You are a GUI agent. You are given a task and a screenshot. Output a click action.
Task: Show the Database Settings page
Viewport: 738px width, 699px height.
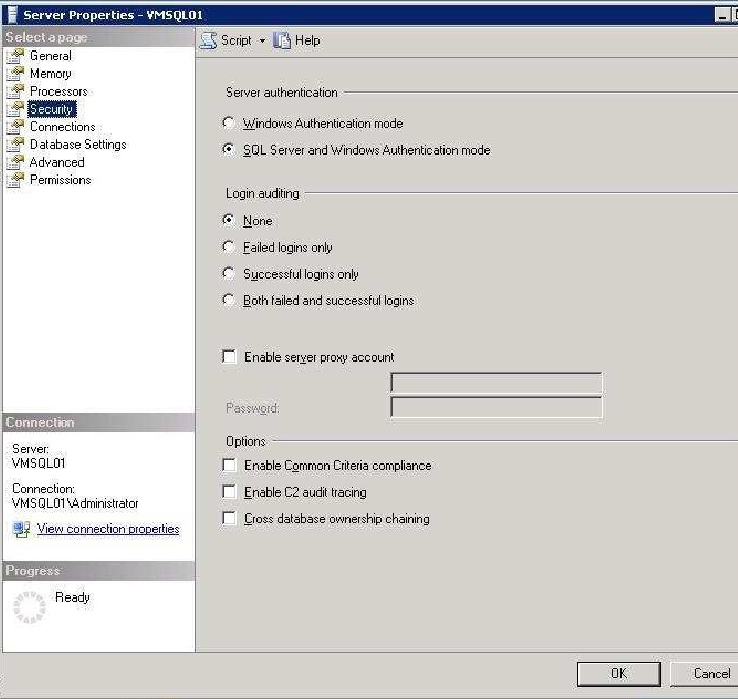click(78, 145)
